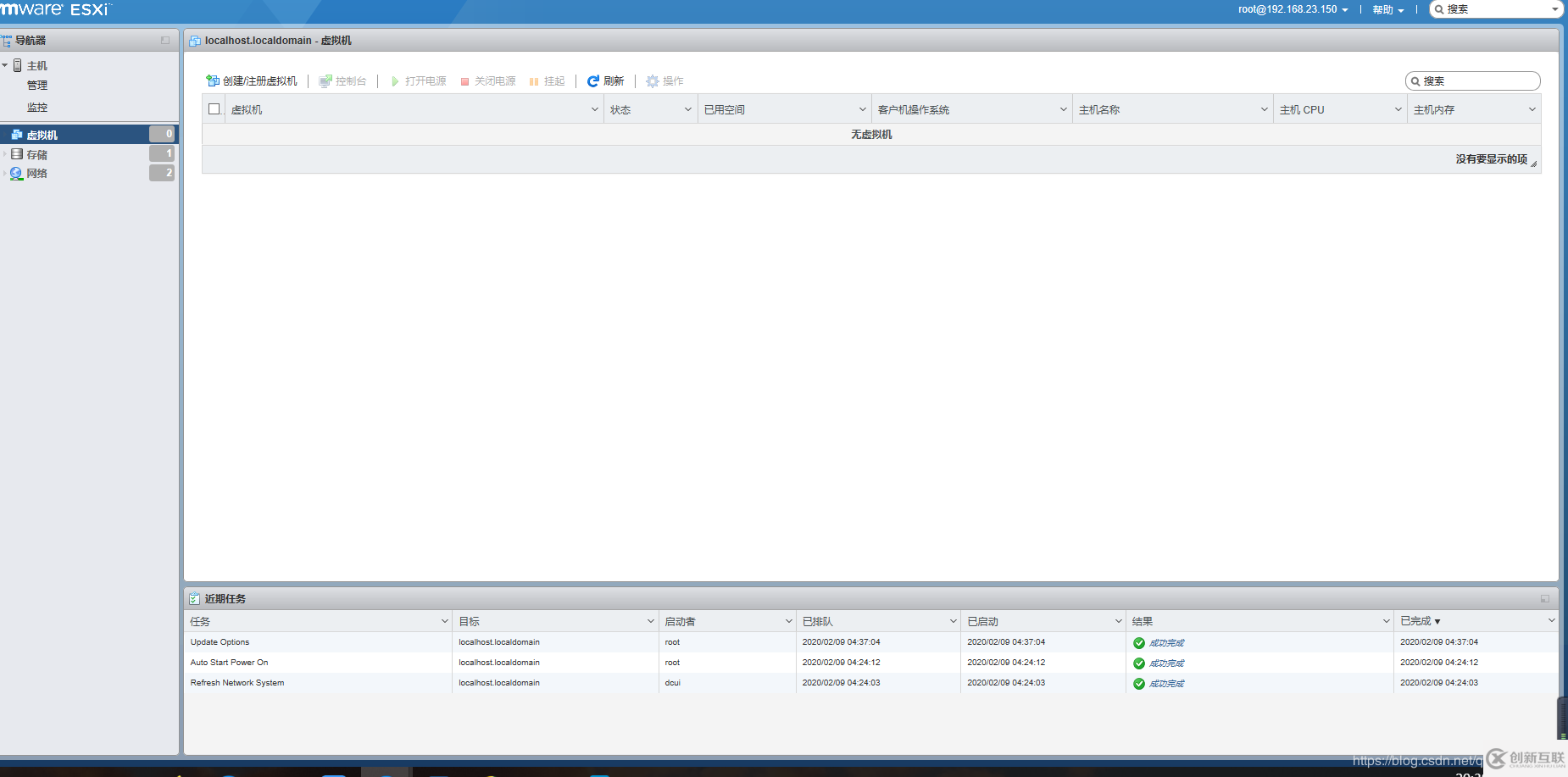Sort recent tasks by Completed (已完成) column

1420,621
